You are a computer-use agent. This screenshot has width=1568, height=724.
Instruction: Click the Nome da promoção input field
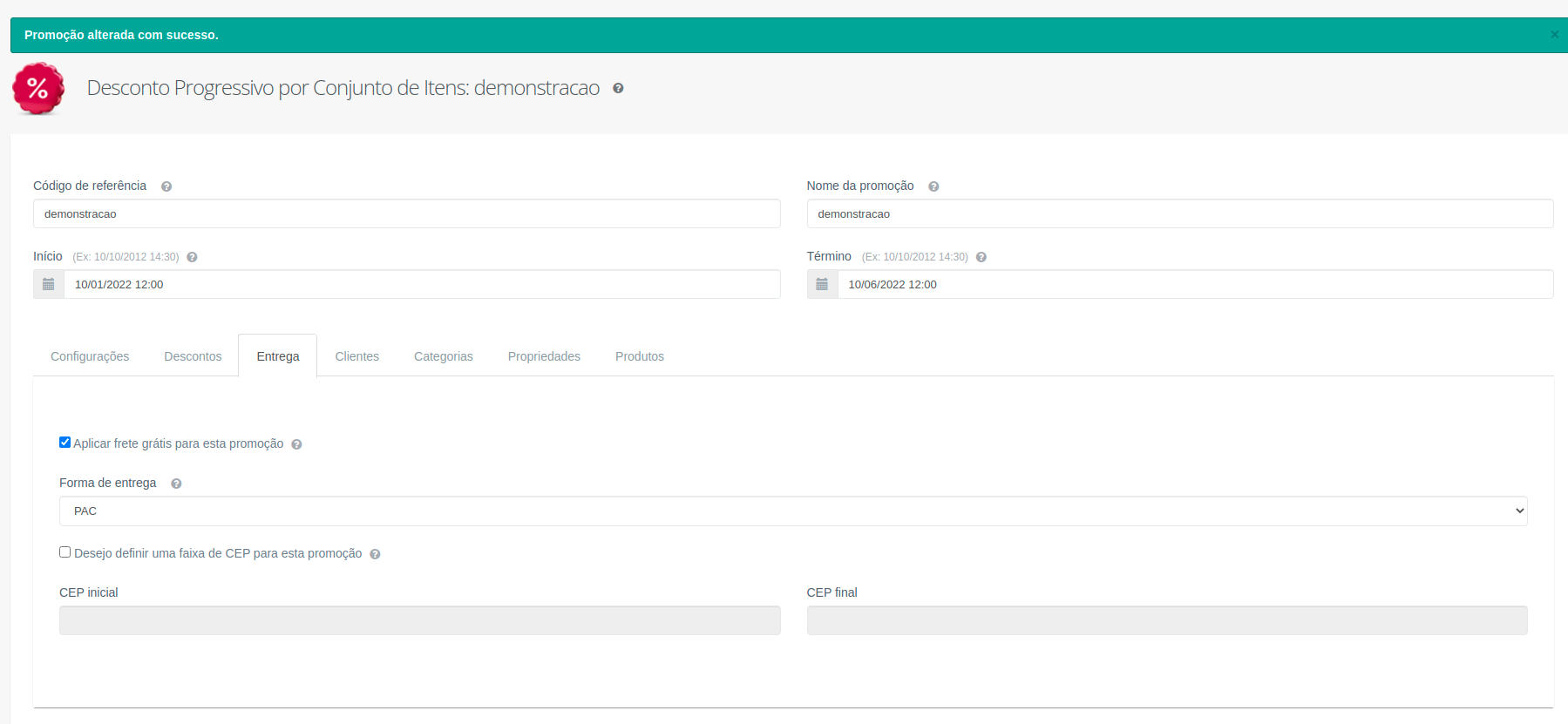tap(1180, 213)
